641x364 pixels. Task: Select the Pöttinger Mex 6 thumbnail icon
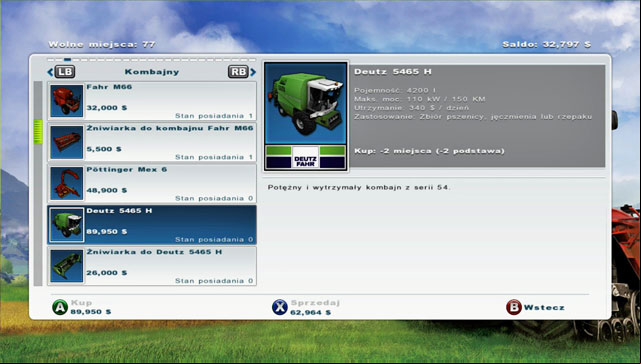point(66,184)
